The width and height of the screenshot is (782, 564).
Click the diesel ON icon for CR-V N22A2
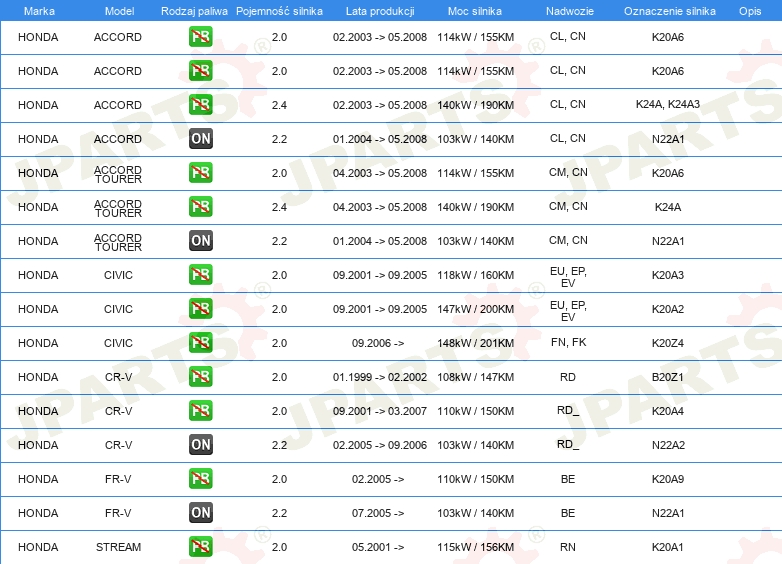pos(201,444)
